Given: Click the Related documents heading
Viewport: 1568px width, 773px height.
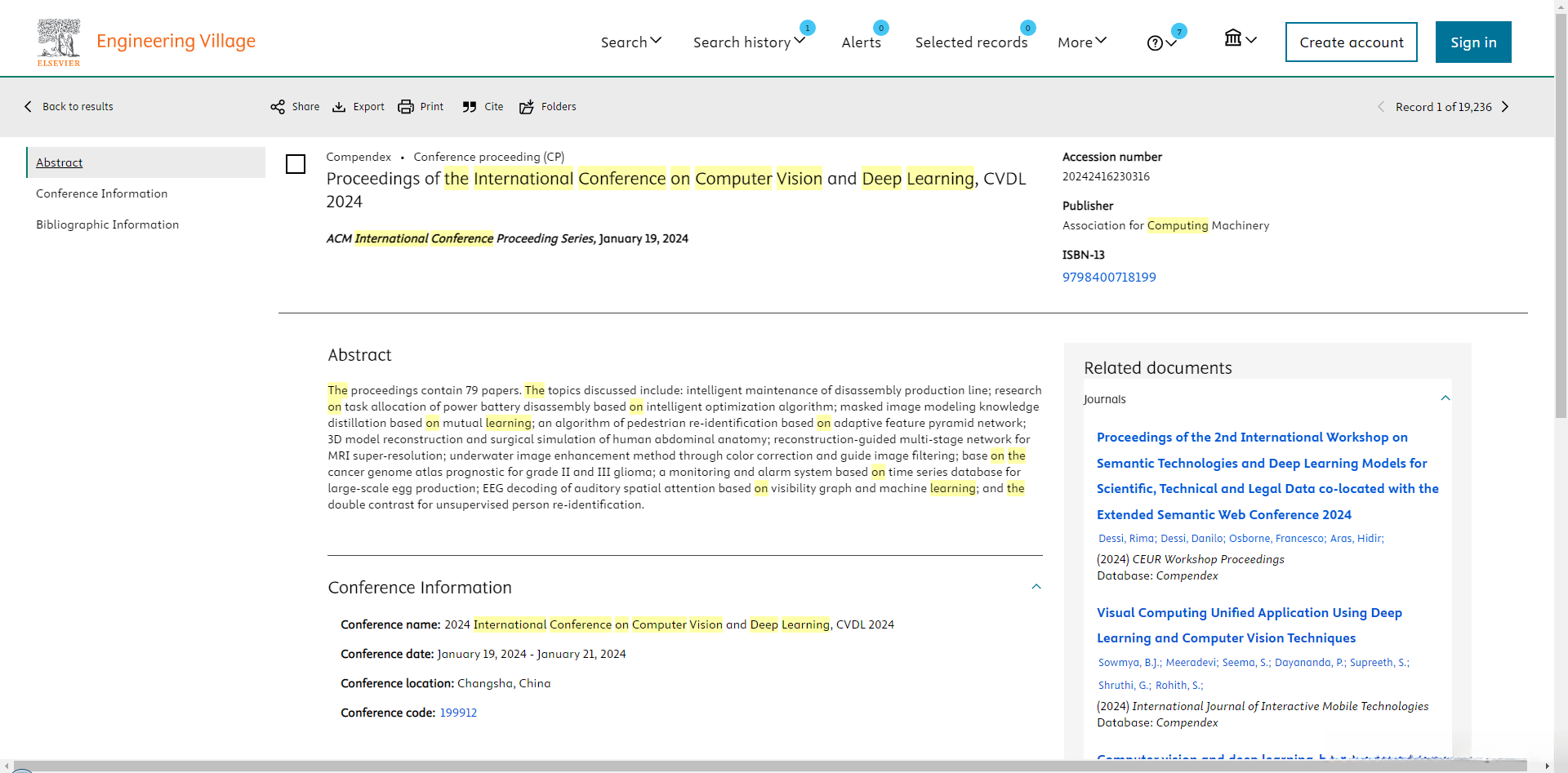Looking at the screenshot, I should (x=1158, y=368).
